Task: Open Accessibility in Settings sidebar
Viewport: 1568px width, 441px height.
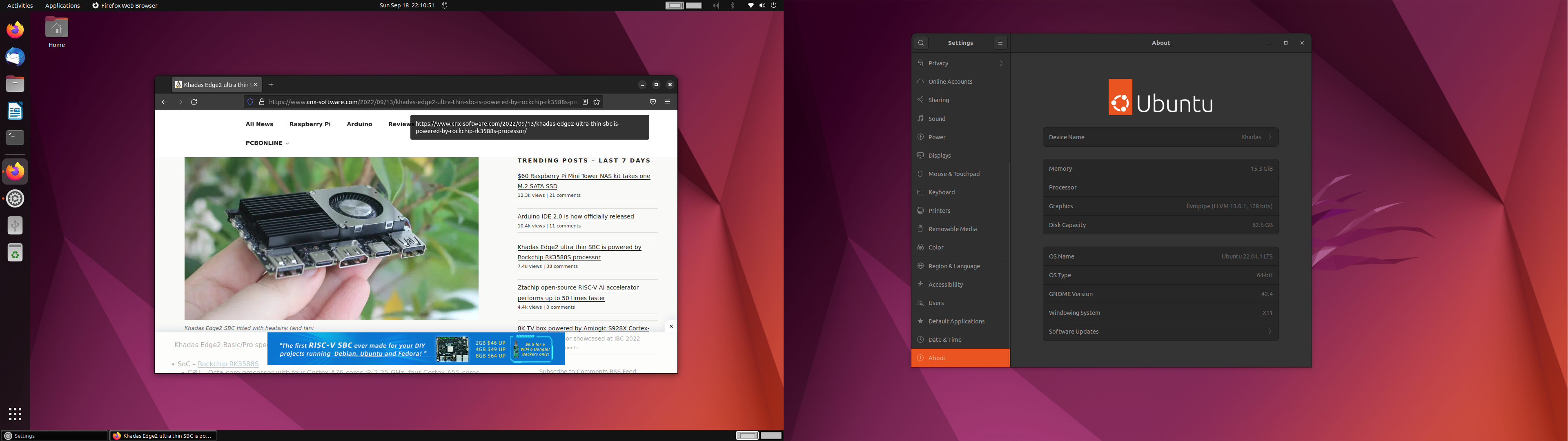Action: pyautogui.click(x=960, y=285)
